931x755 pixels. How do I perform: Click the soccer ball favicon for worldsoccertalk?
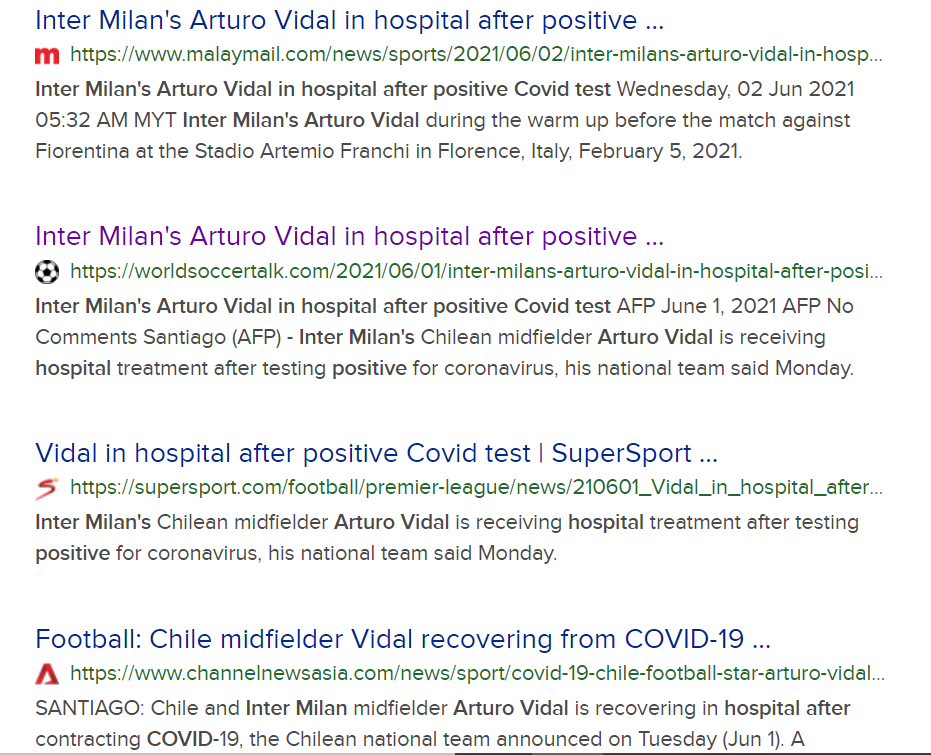[x=47, y=272]
